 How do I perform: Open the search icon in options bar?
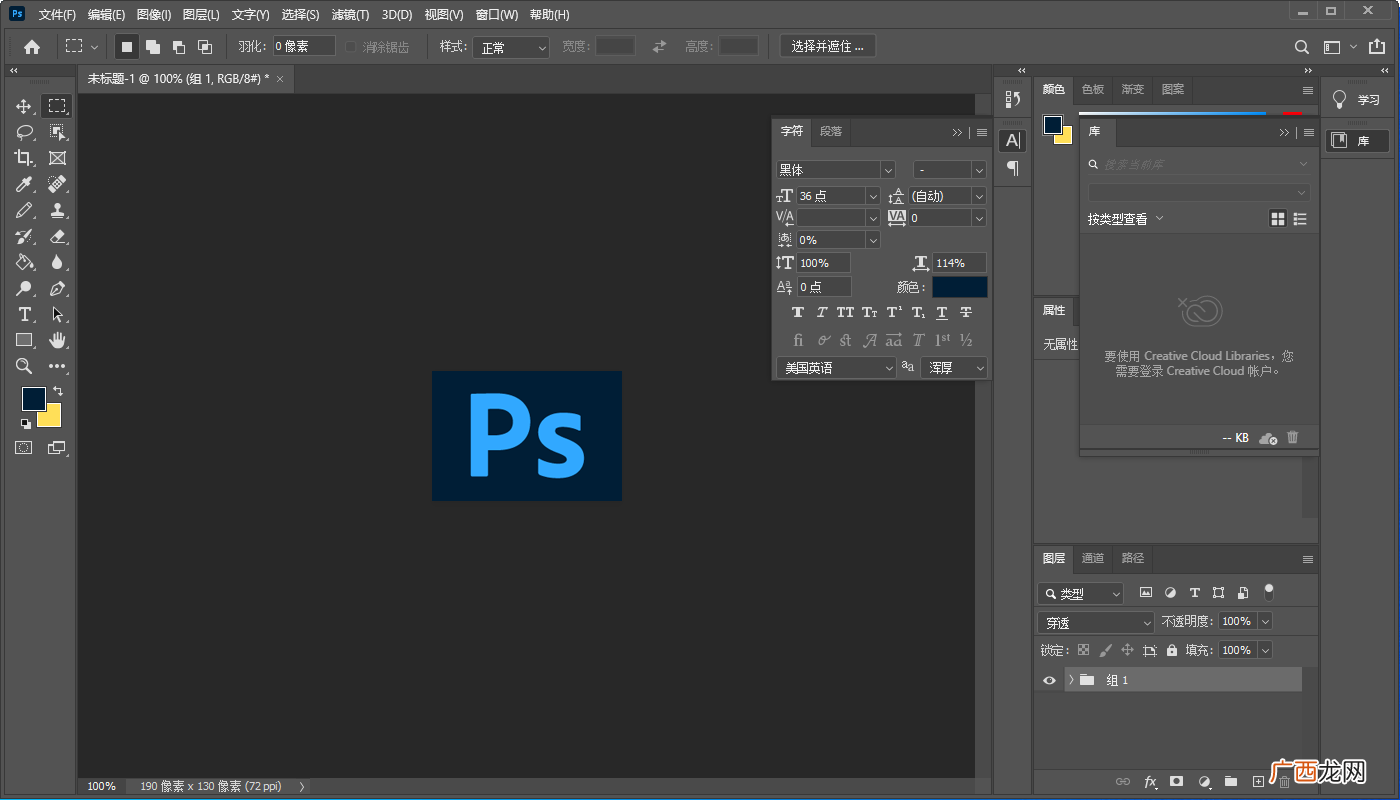tap(1301, 47)
